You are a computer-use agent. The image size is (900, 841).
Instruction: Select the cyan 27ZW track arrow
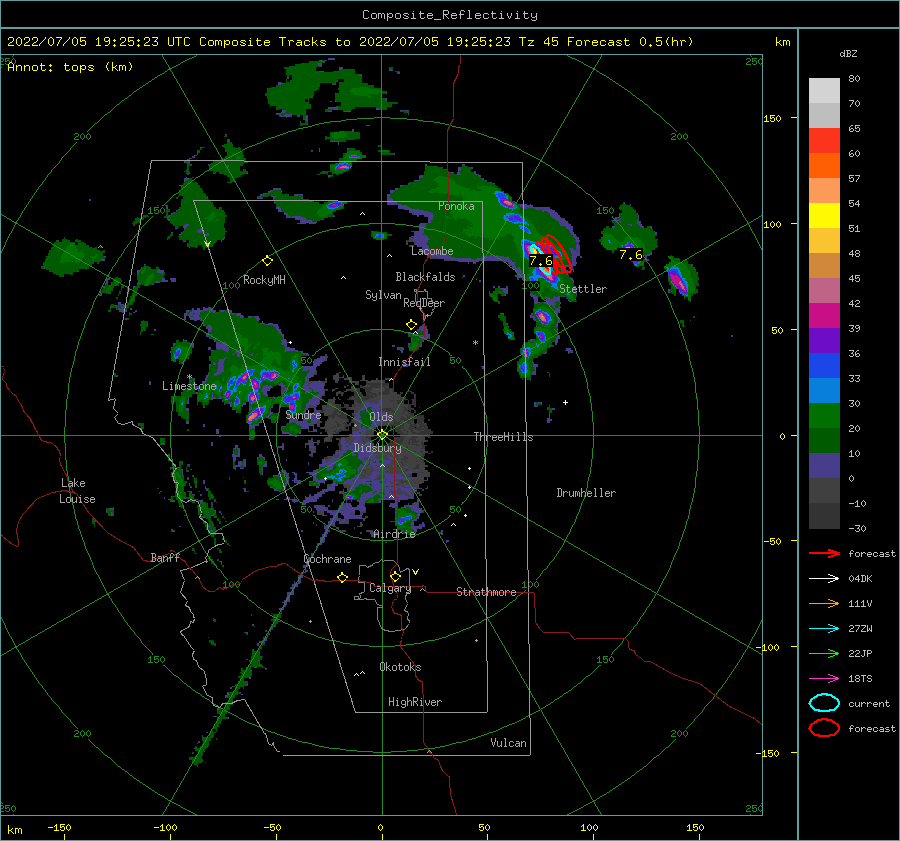click(x=824, y=629)
